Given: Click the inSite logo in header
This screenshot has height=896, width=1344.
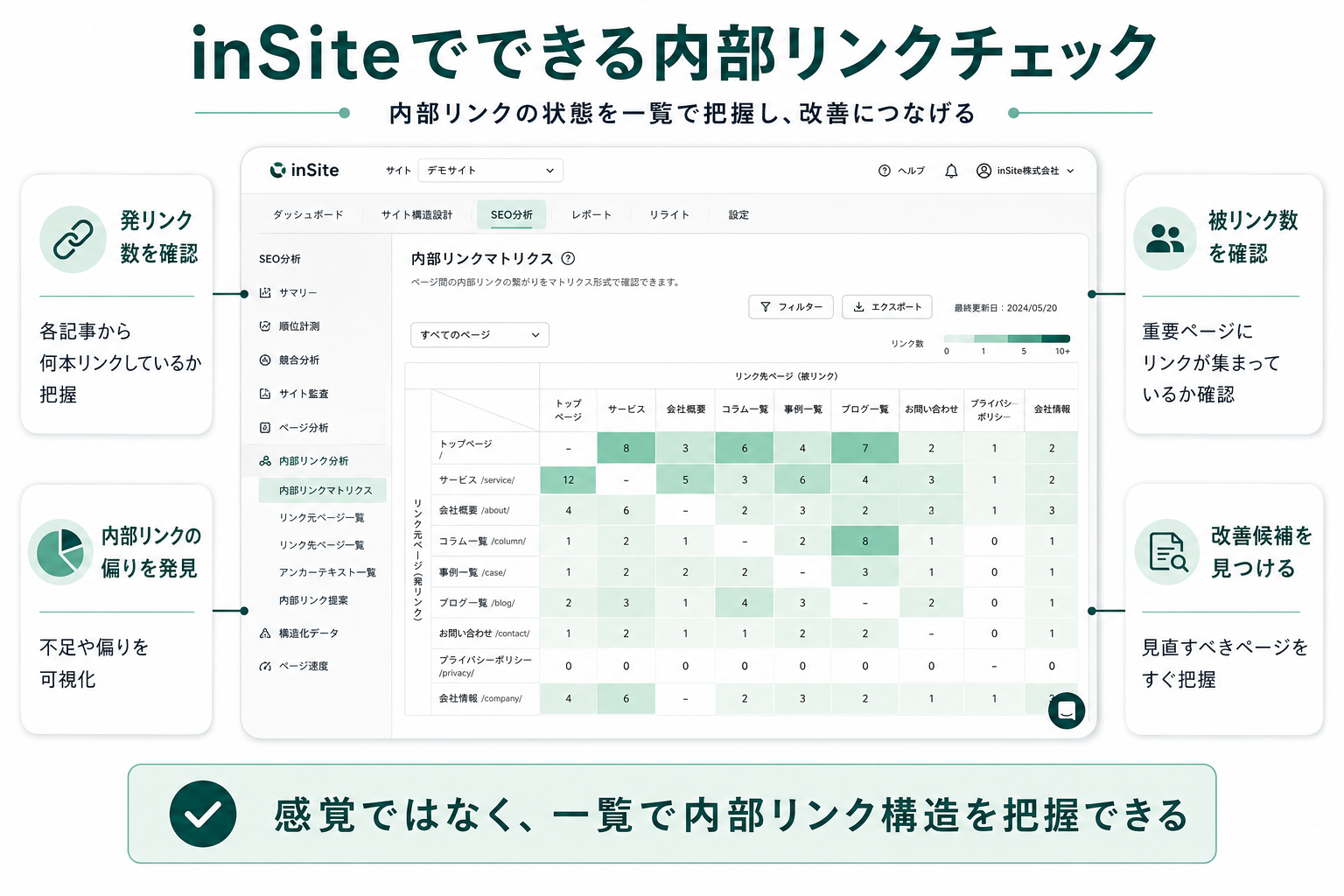Looking at the screenshot, I should pos(304,170).
